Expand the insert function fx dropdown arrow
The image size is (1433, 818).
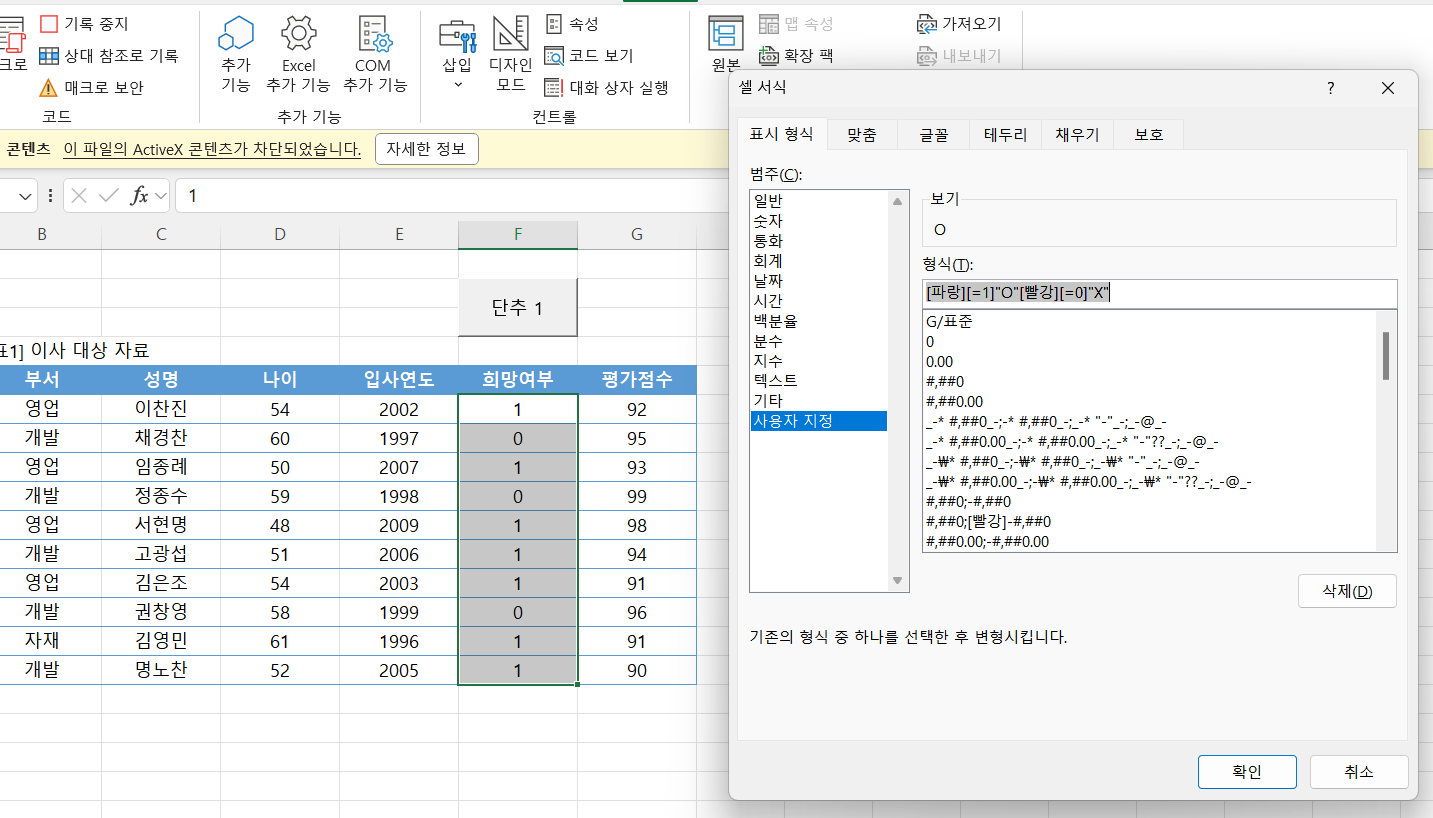click(161, 196)
